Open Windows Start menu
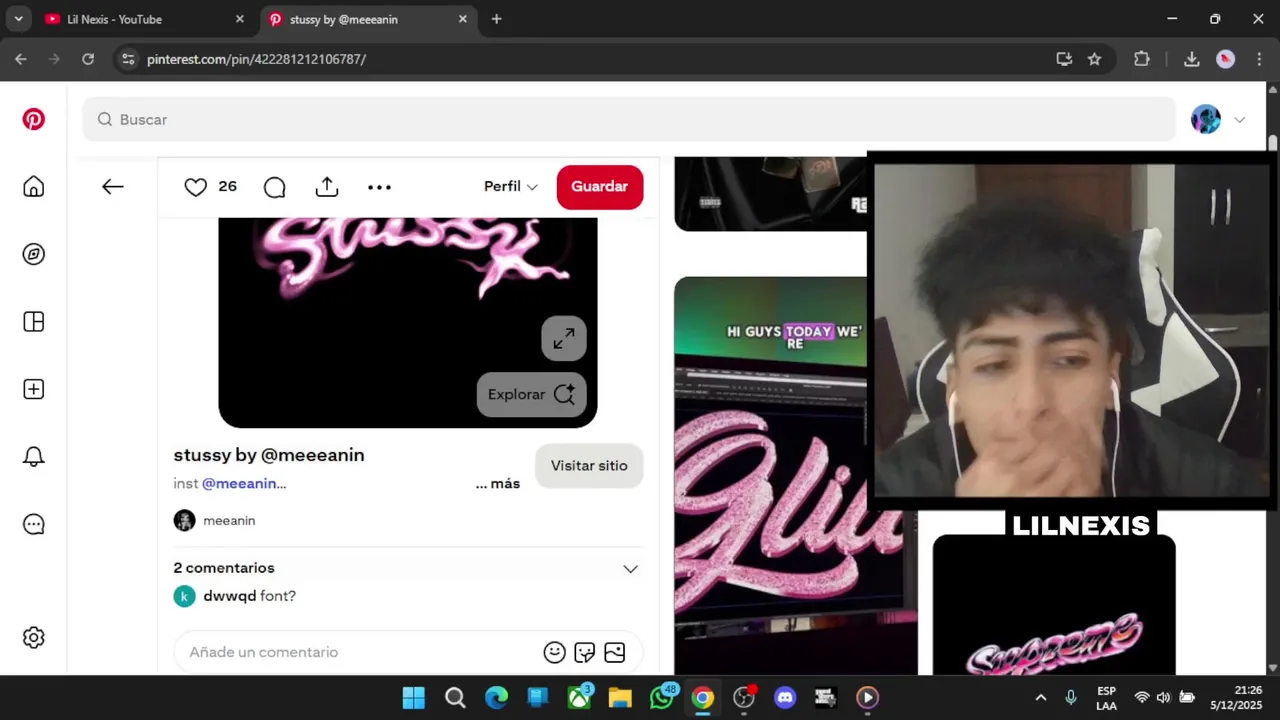The image size is (1280, 720). [413, 698]
